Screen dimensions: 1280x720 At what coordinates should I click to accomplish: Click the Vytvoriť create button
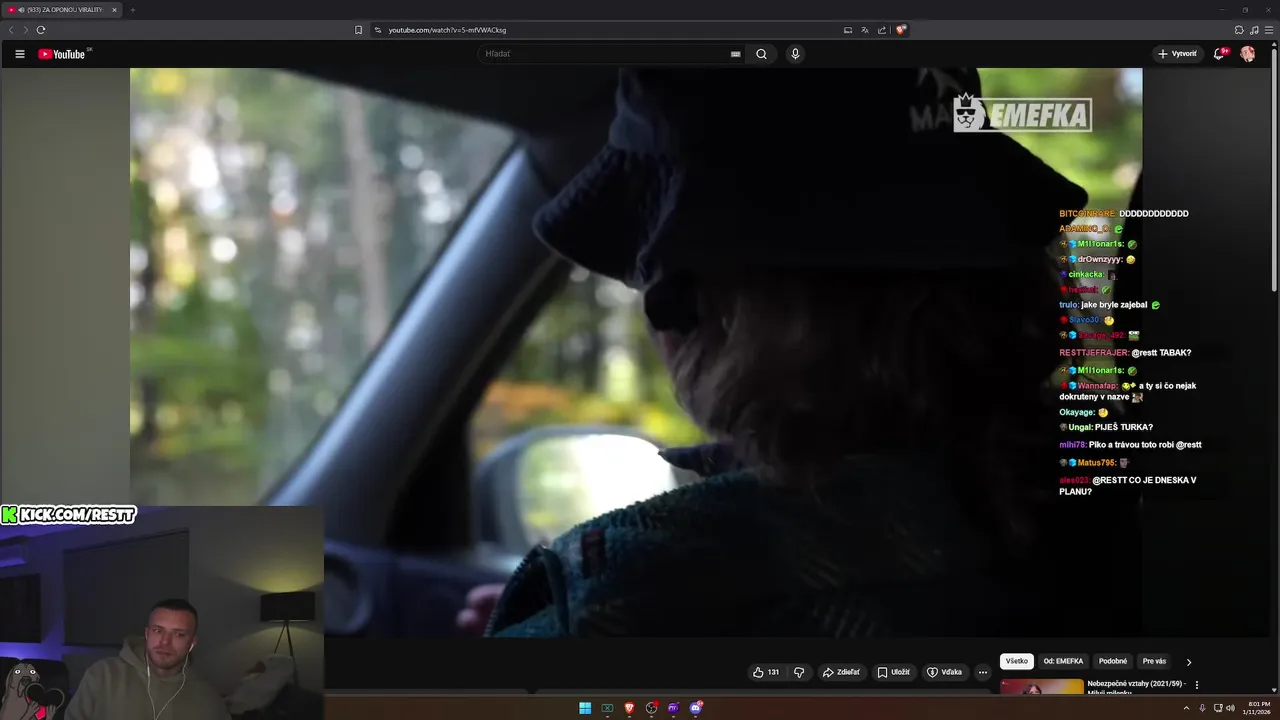[x=1177, y=54]
